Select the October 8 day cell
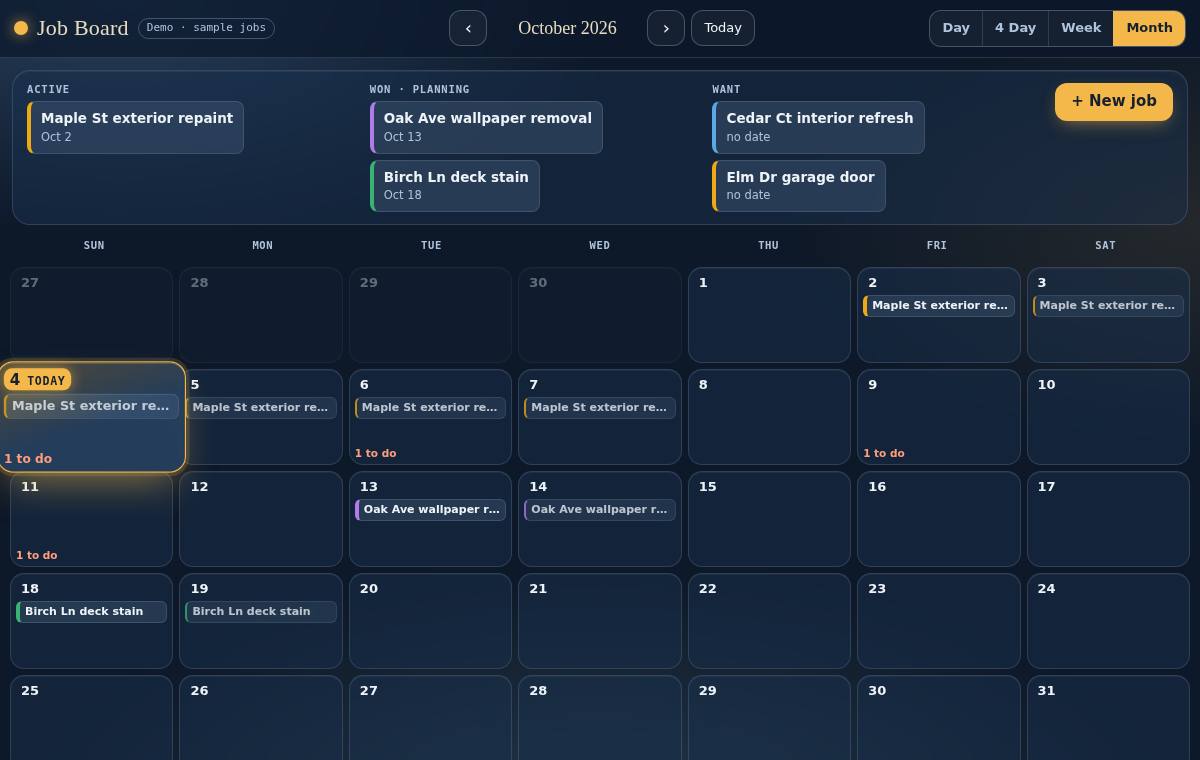This screenshot has height=760, width=1200. [x=769, y=417]
